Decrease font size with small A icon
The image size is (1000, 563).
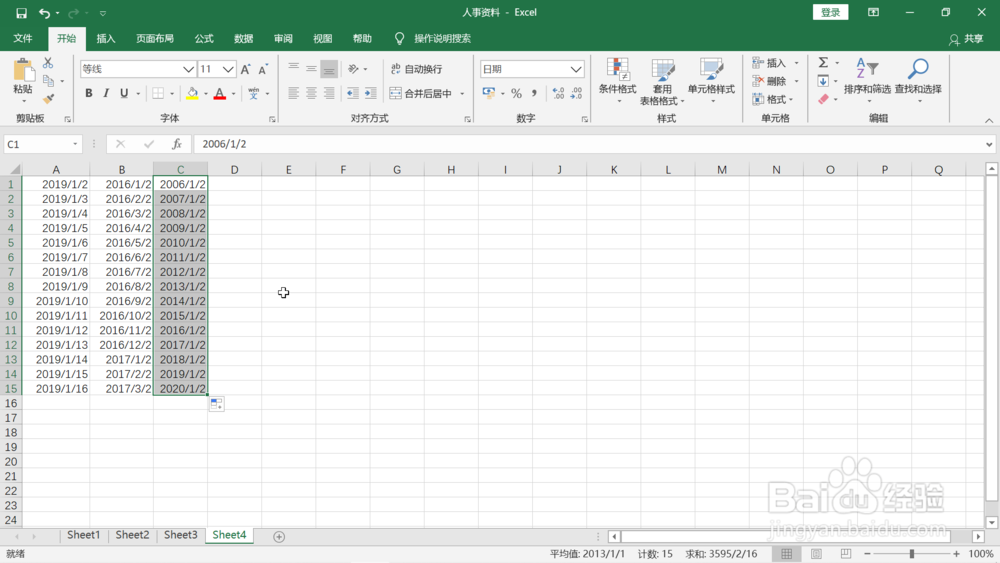262,69
